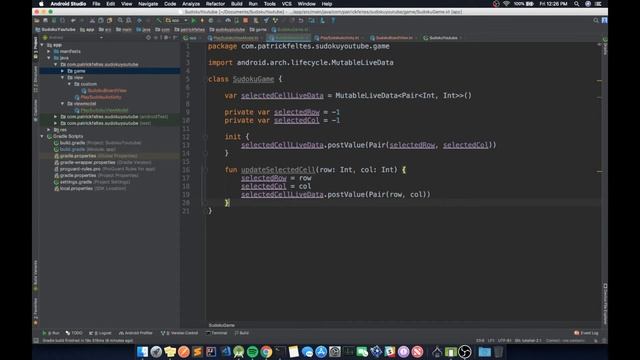
Task: Open the app run configuration dropdown
Action: click(176, 20)
